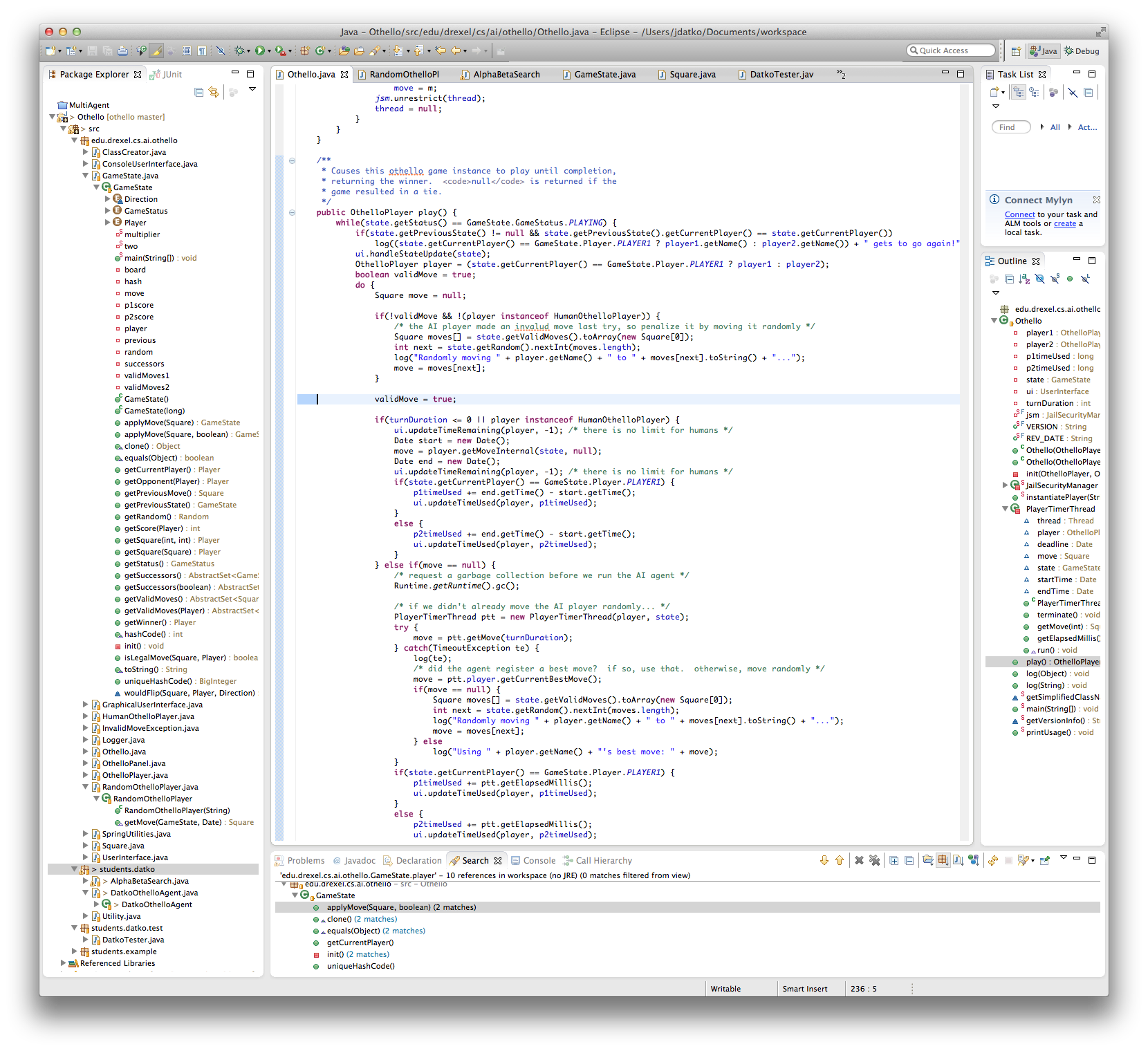Toggle Link with Editor in Package Explorer
Image resolution: width=1148 pixels, height=1051 pixels.
214,92
